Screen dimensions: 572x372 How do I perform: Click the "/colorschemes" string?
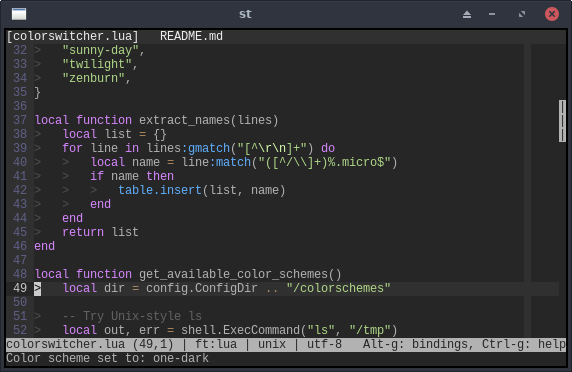tap(338, 288)
